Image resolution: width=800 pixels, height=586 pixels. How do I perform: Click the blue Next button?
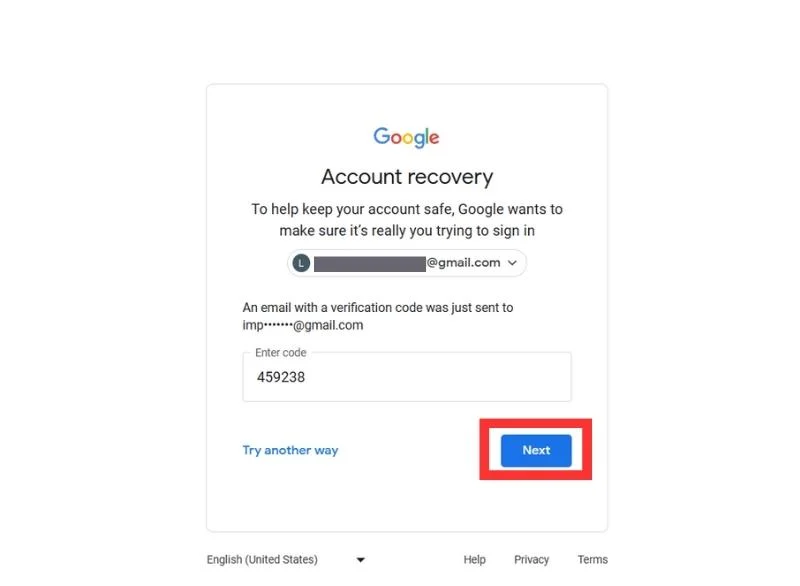pos(536,450)
